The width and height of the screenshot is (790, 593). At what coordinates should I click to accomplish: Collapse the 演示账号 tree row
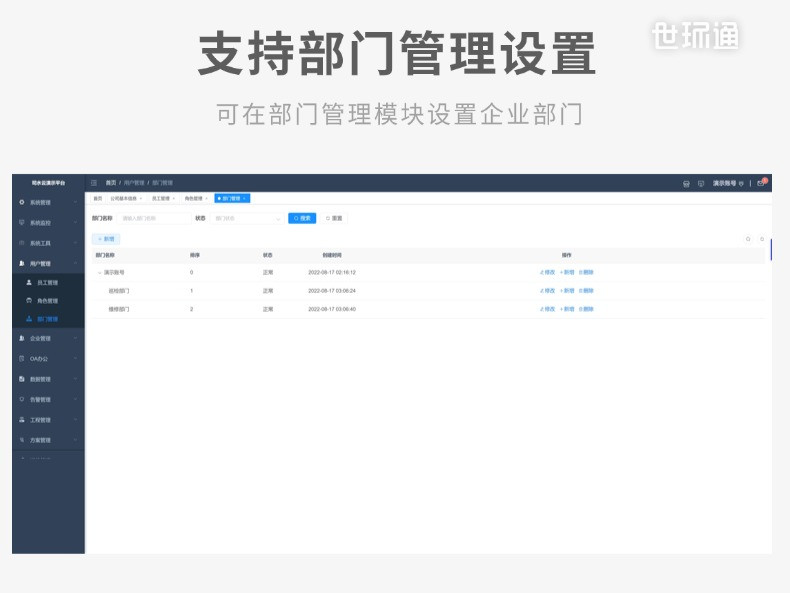99,273
